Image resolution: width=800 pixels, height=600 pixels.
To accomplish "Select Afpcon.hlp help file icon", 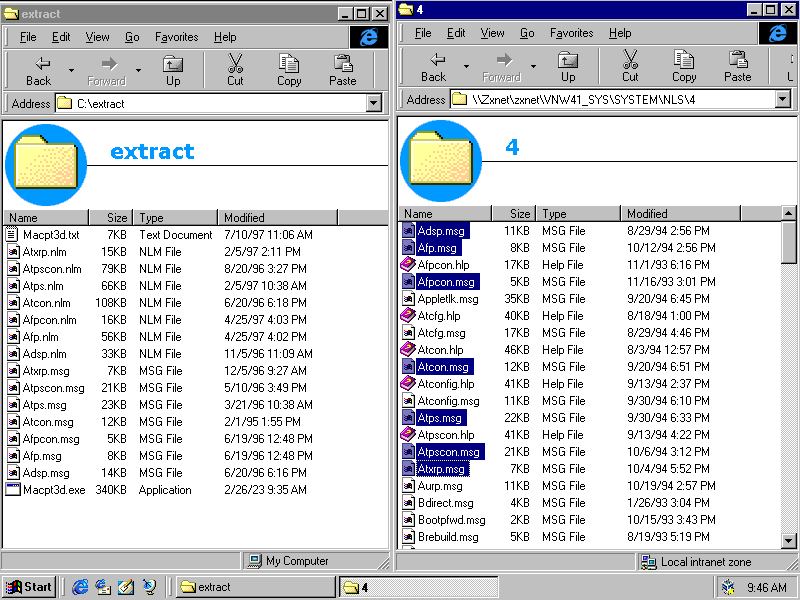I will [x=408, y=264].
